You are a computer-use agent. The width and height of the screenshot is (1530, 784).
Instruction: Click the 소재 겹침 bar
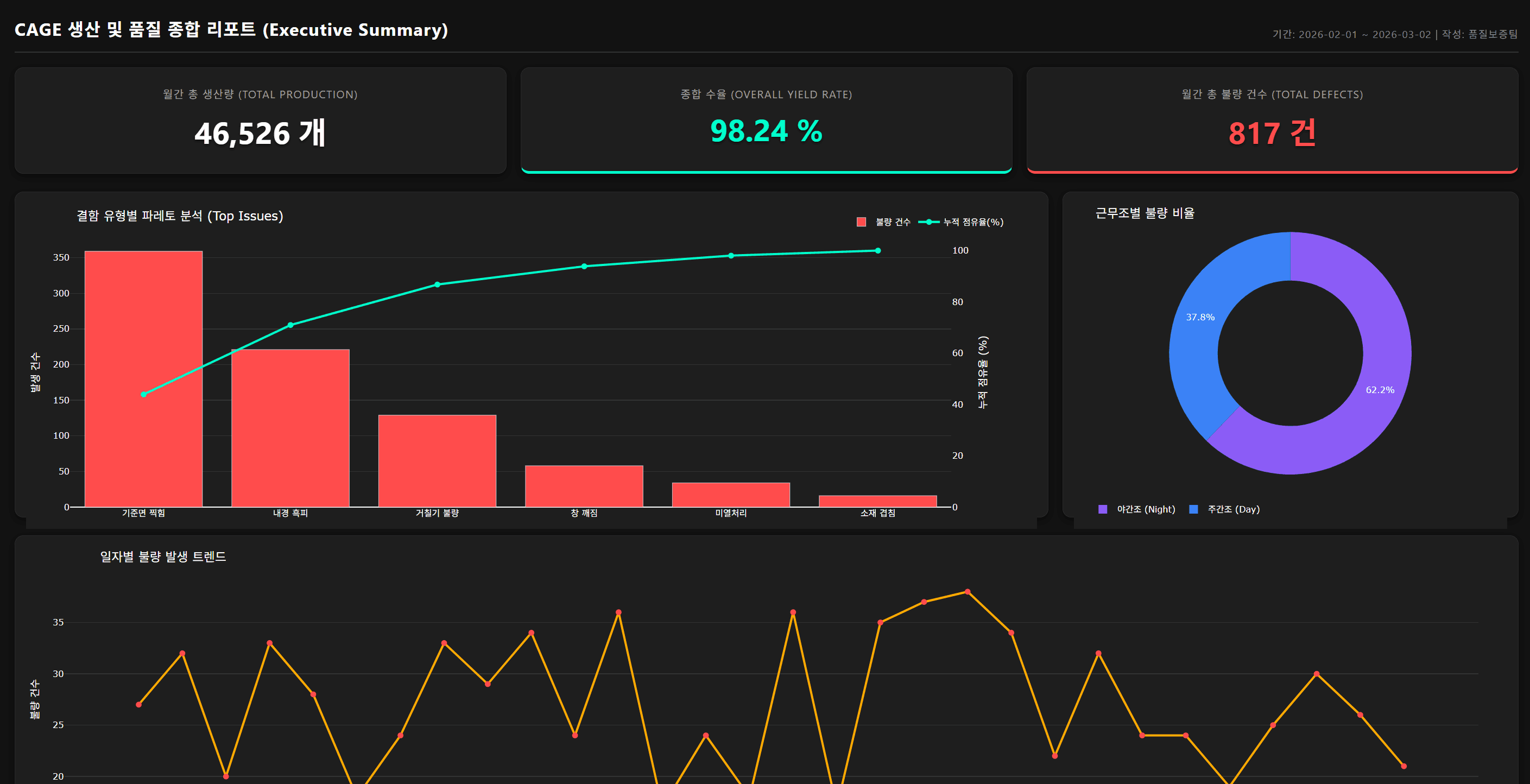coord(878,501)
